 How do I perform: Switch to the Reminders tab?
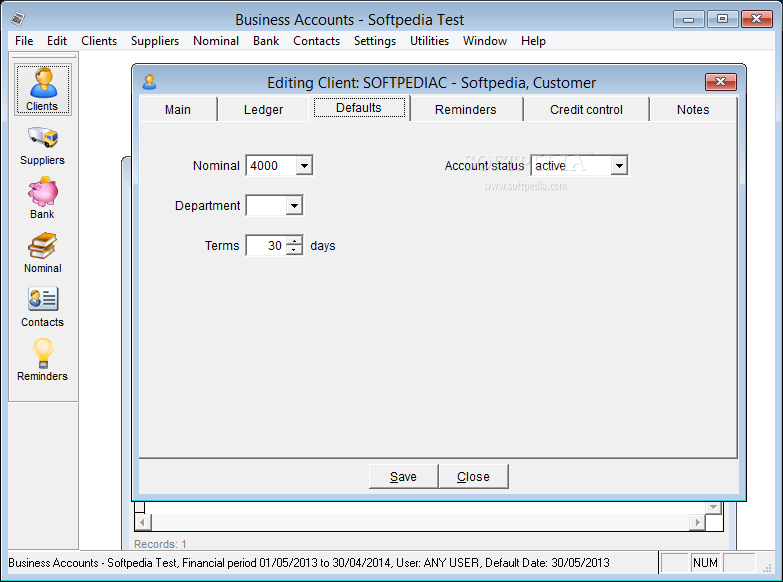(x=465, y=109)
